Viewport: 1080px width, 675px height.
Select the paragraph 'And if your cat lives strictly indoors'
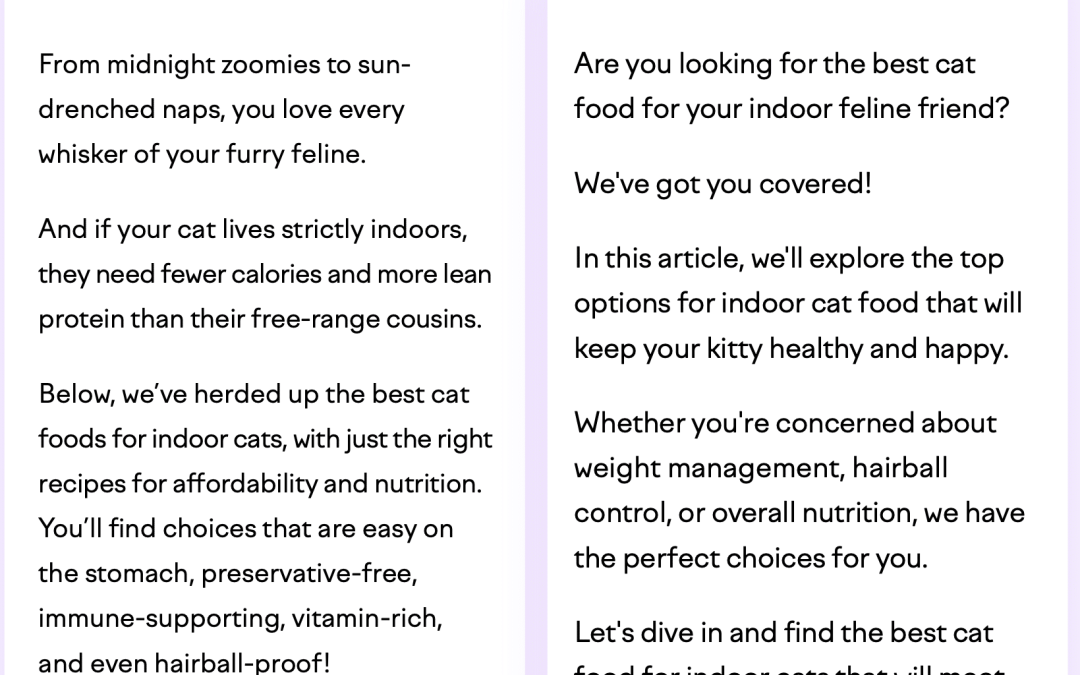click(265, 273)
